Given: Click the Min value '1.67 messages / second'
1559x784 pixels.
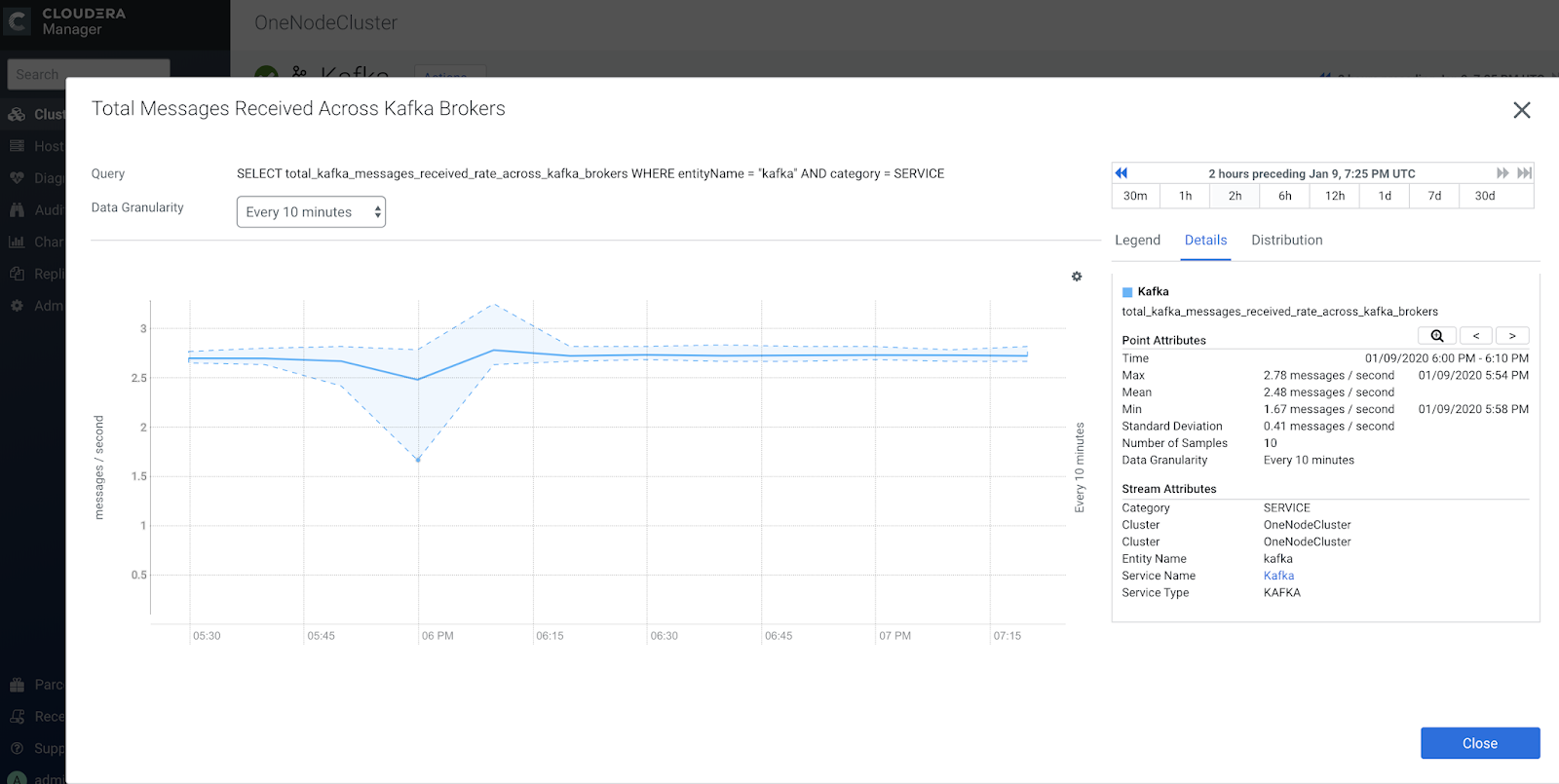Looking at the screenshot, I should click(x=1329, y=410).
